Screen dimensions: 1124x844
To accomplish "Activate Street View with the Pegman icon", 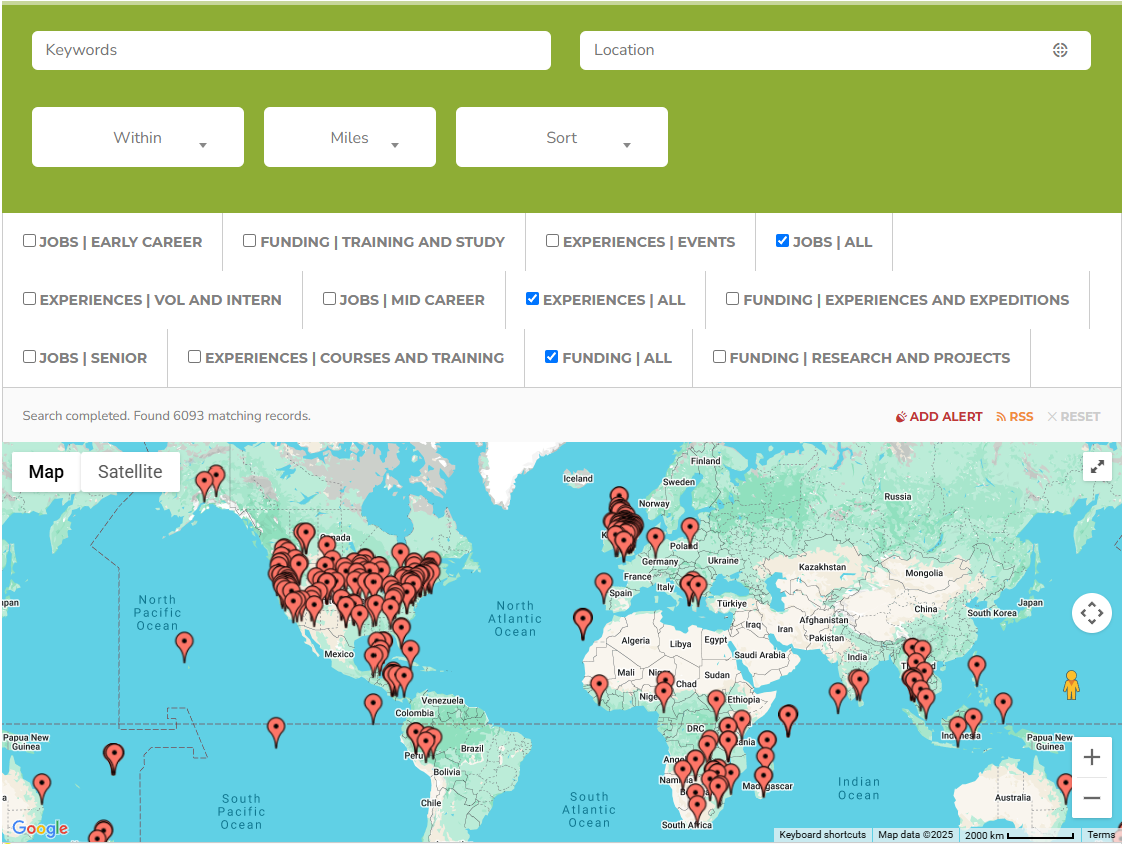I will point(1071,685).
